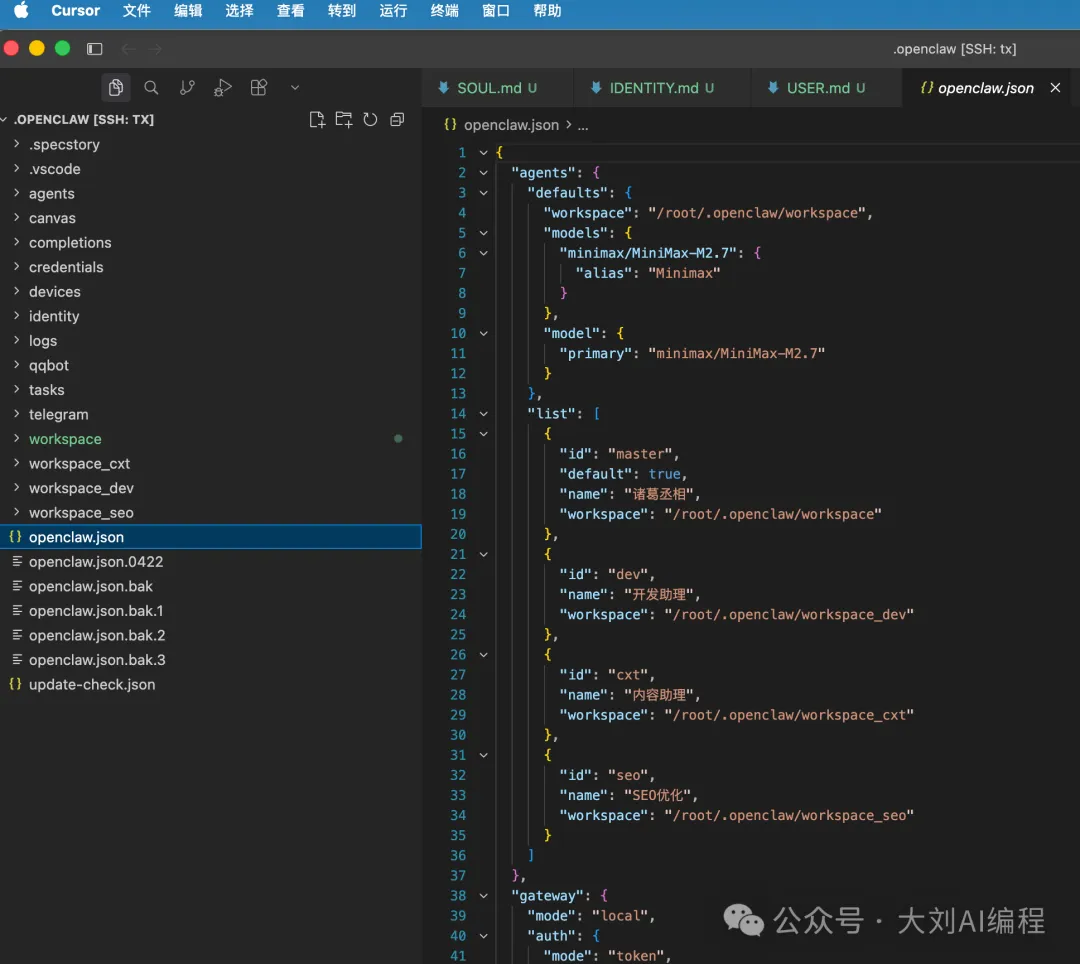
Task: Show more activity bar views dropdown
Action: [295, 88]
